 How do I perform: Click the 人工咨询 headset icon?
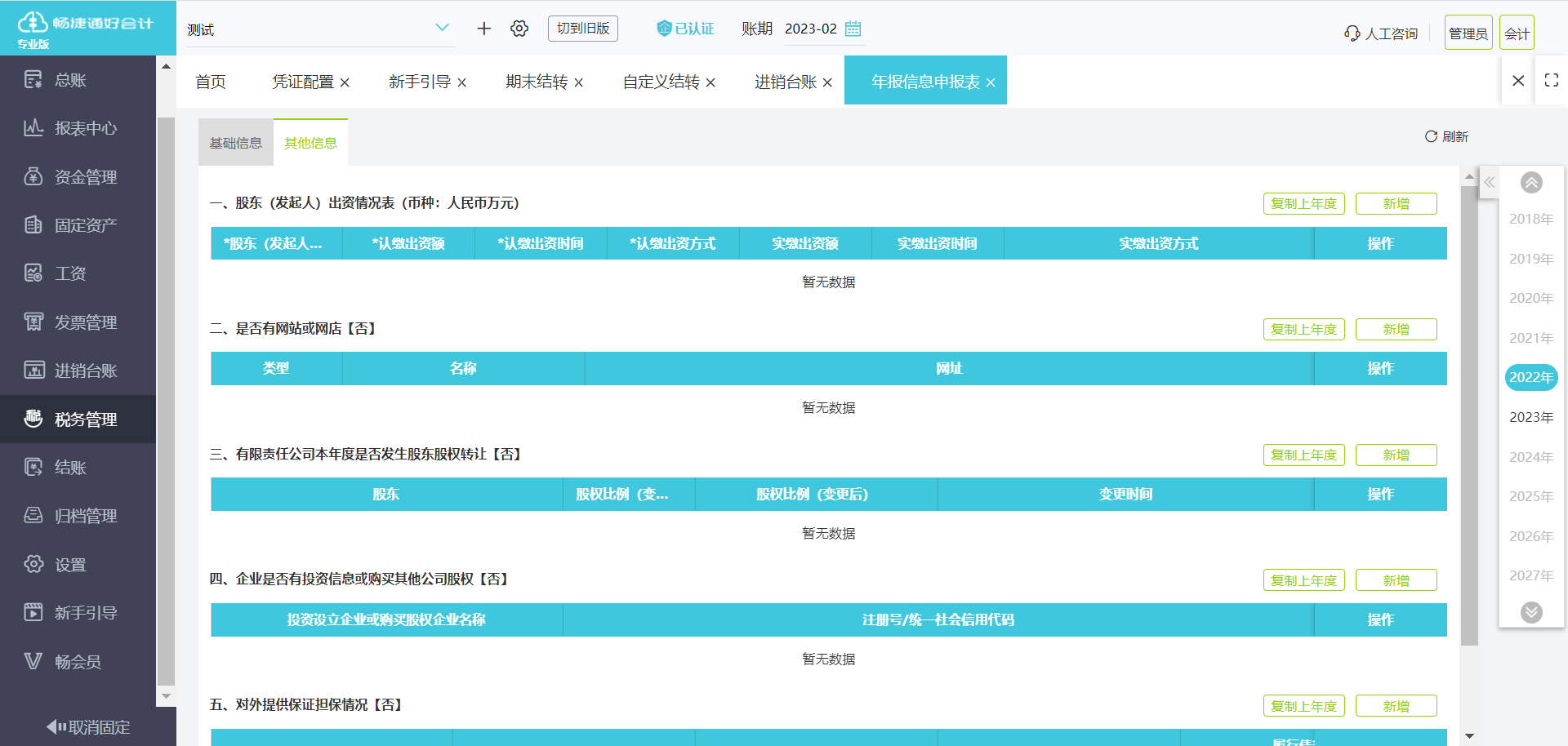tap(1352, 33)
